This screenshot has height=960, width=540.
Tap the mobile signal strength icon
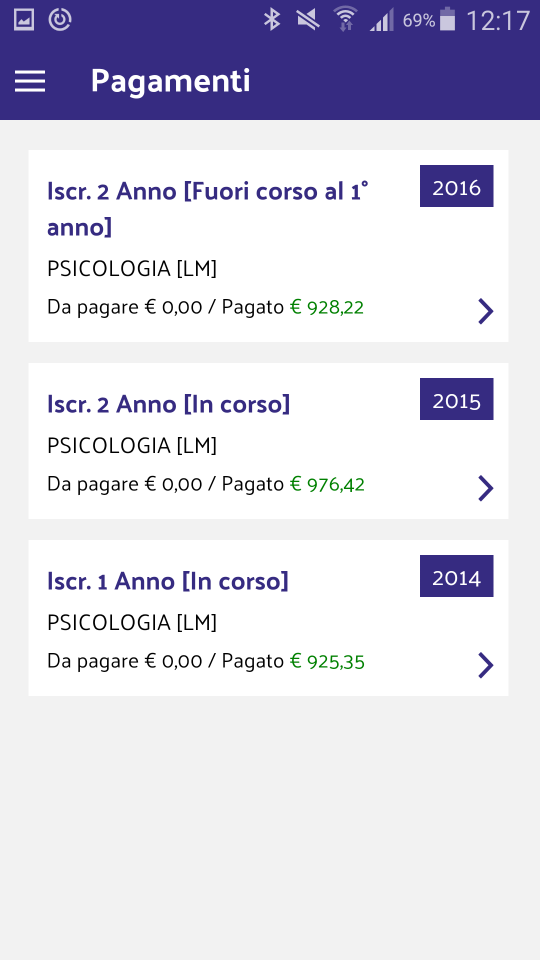click(382, 20)
